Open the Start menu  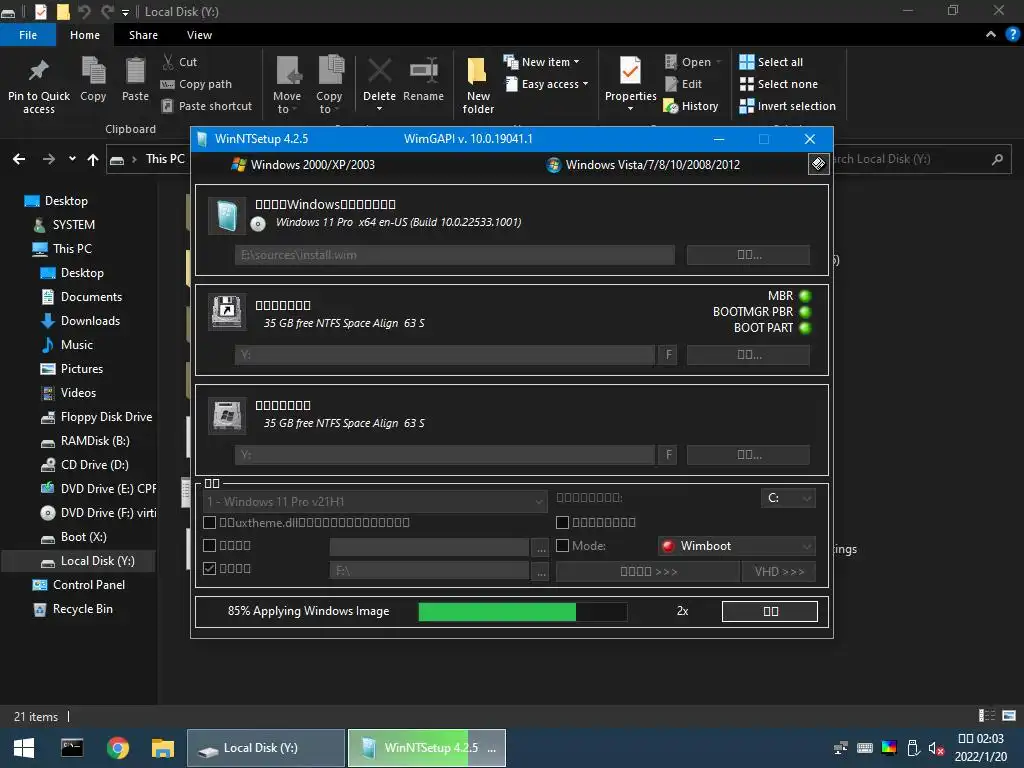[x=24, y=748]
